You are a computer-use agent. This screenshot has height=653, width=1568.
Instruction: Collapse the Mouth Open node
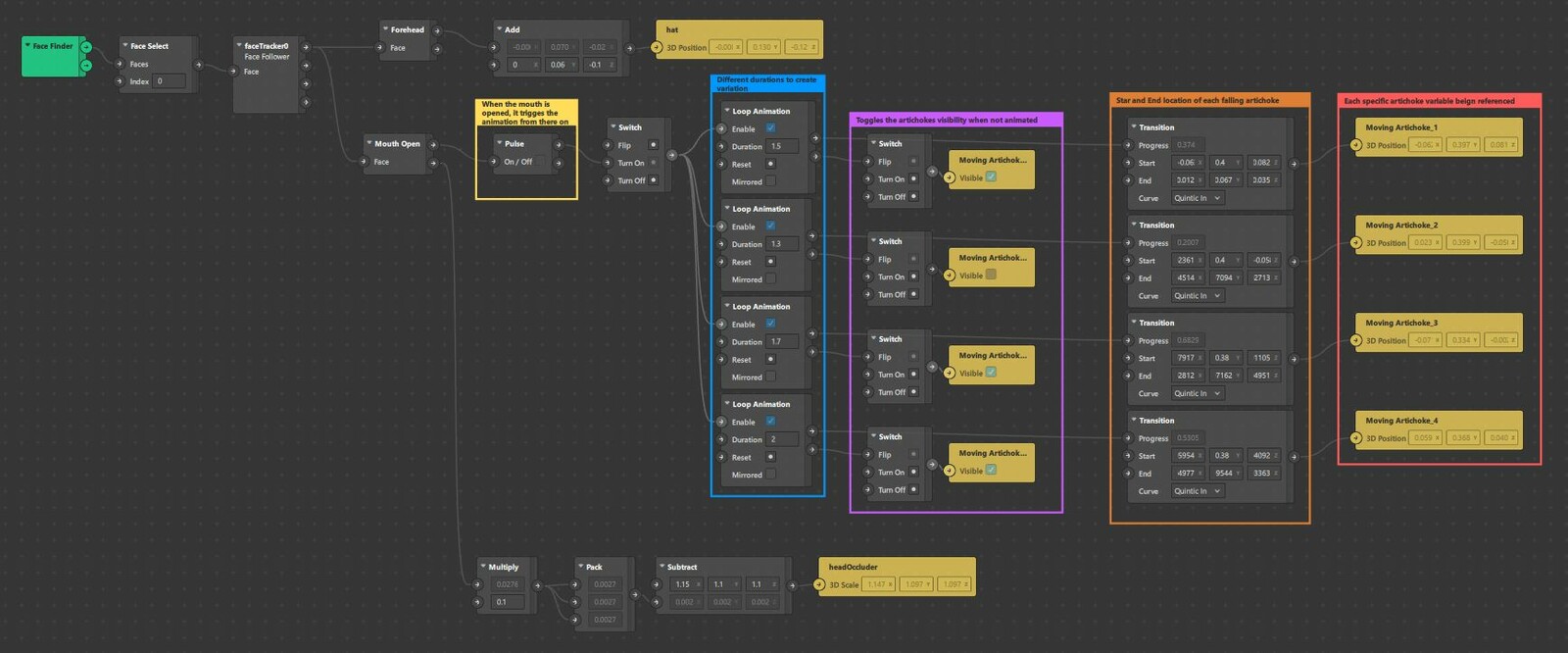pyautogui.click(x=369, y=143)
